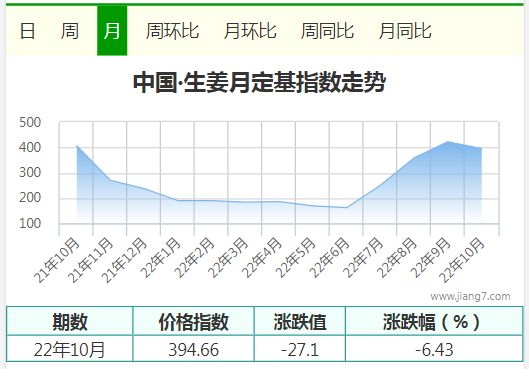Select the 22年10月 last data point
The width and height of the screenshot is (529, 369).
(x=481, y=148)
